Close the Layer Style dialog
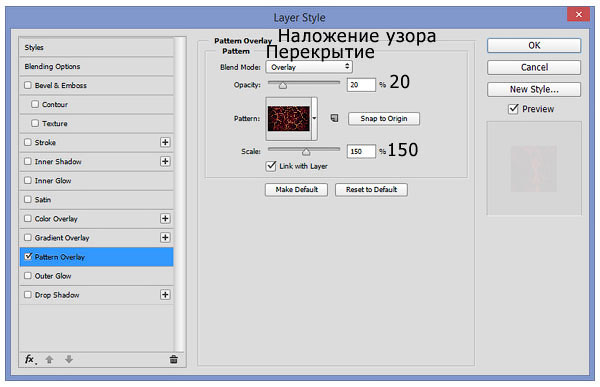This screenshot has height=387, width=600. (x=578, y=15)
